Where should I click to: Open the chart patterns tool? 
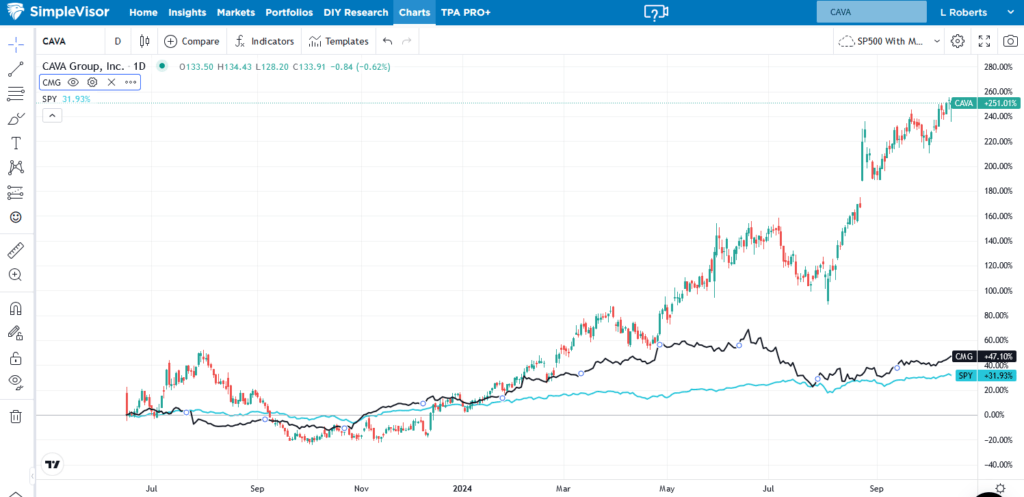click(16, 167)
